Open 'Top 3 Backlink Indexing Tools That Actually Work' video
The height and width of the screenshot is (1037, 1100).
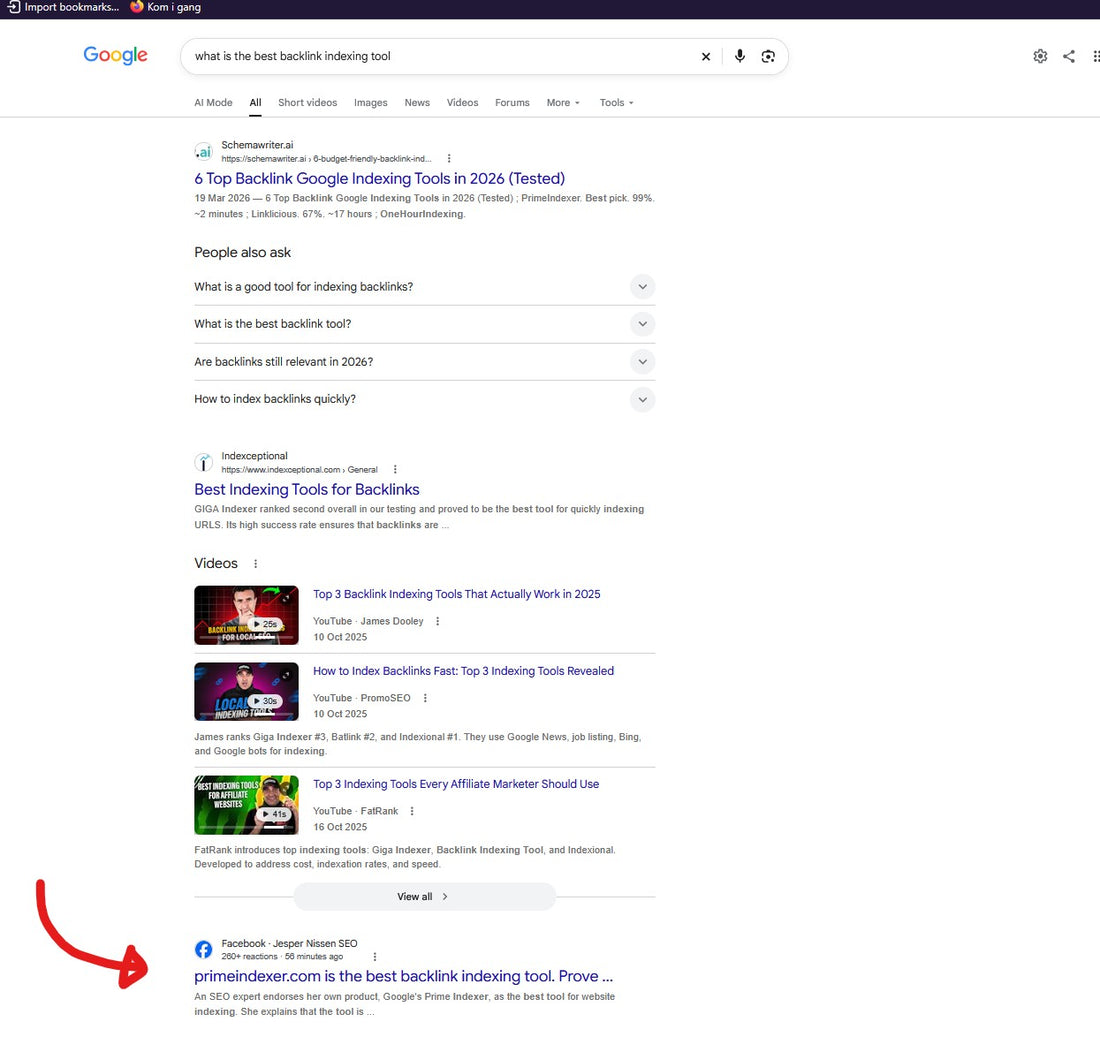pyautogui.click(x=457, y=594)
